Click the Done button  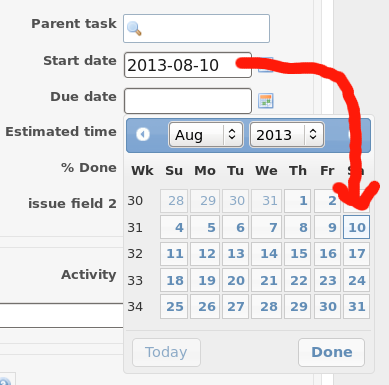tap(331, 352)
